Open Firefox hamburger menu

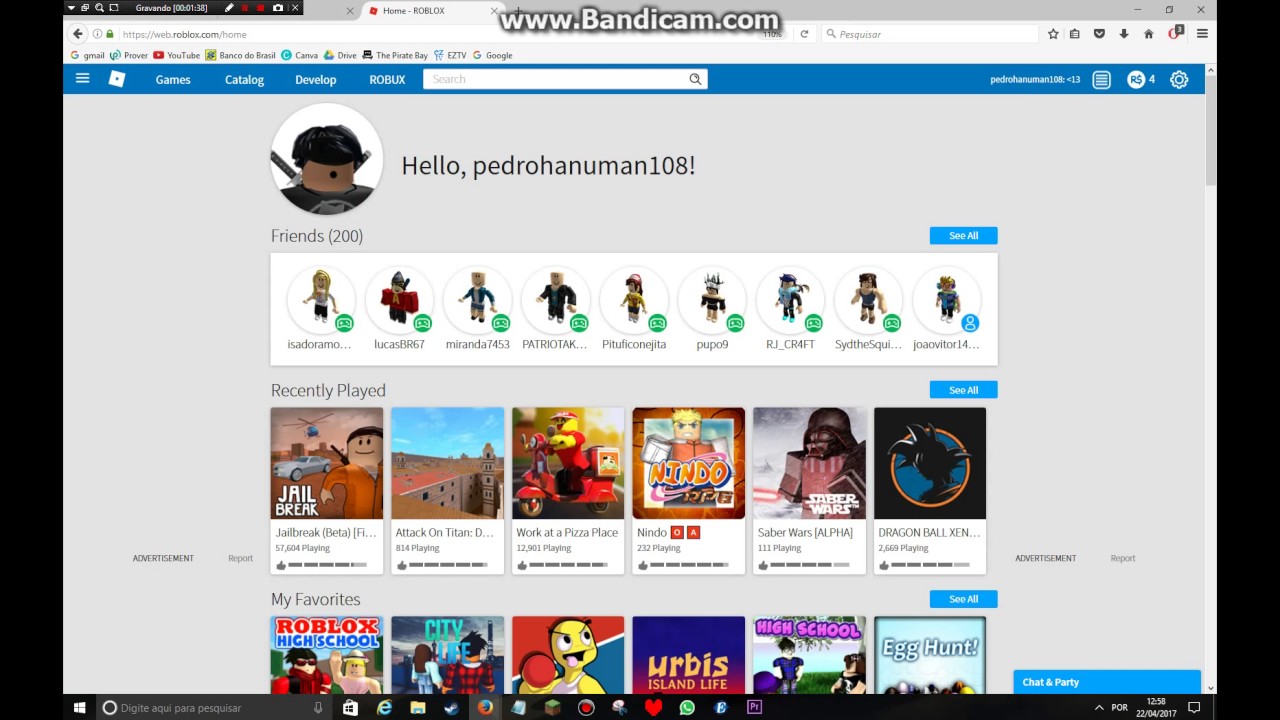tap(1202, 34)
